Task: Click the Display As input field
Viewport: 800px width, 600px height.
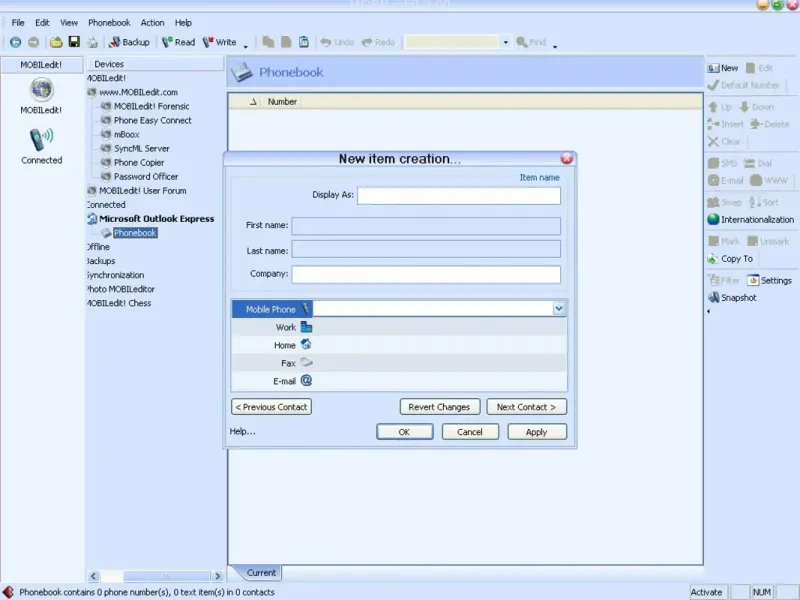Action: (459, 195)
